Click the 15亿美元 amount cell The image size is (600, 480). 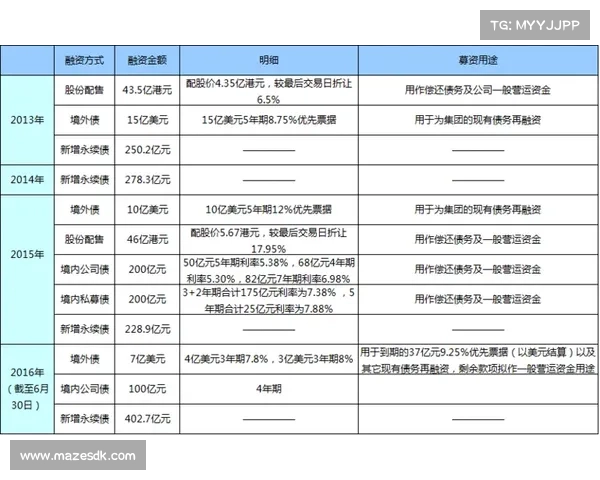point(147,120)
